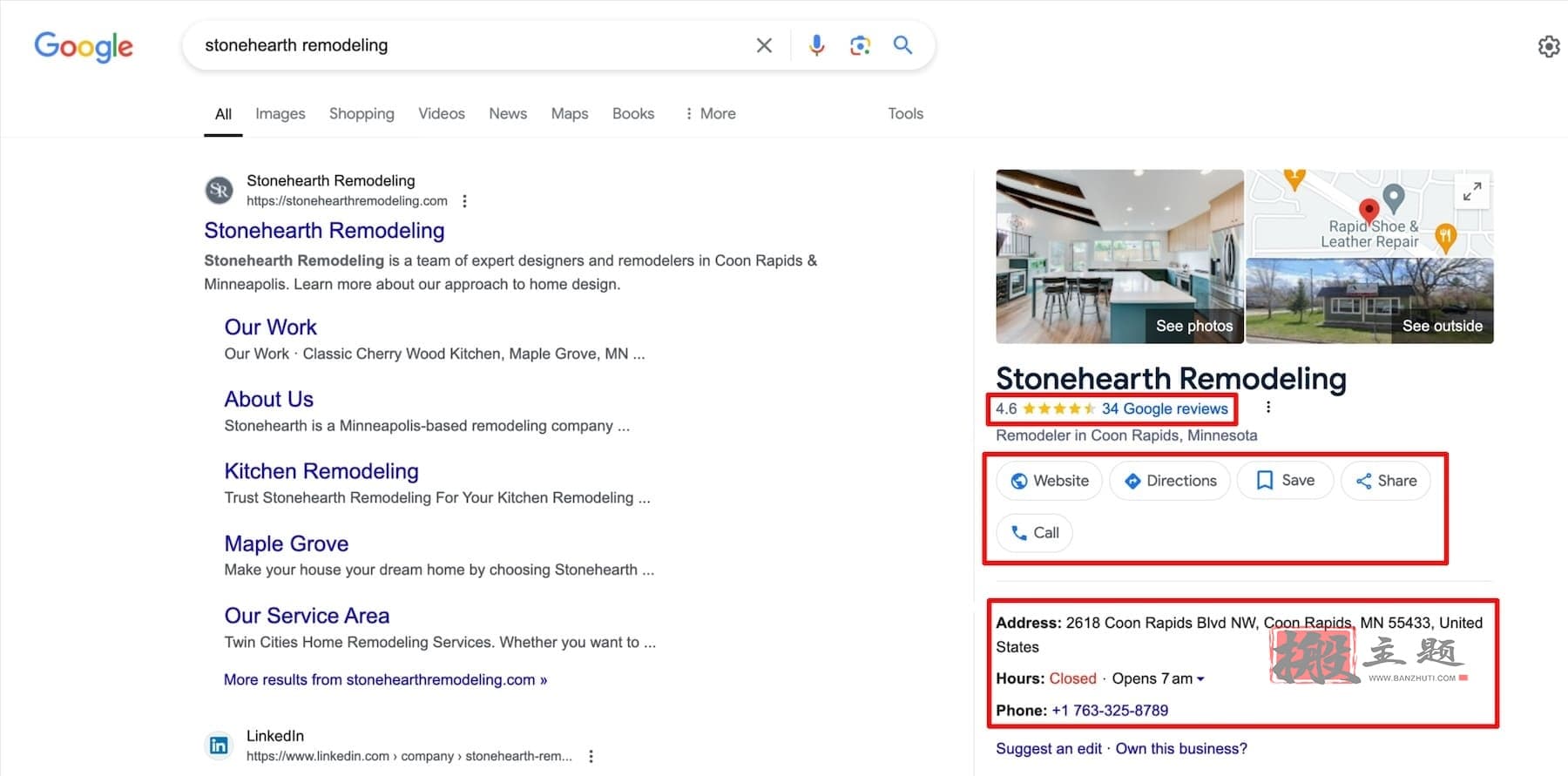Open the Our Service Area sitelink
The height and width of the screenshot is (776, 1568).
tap(307, 617)
